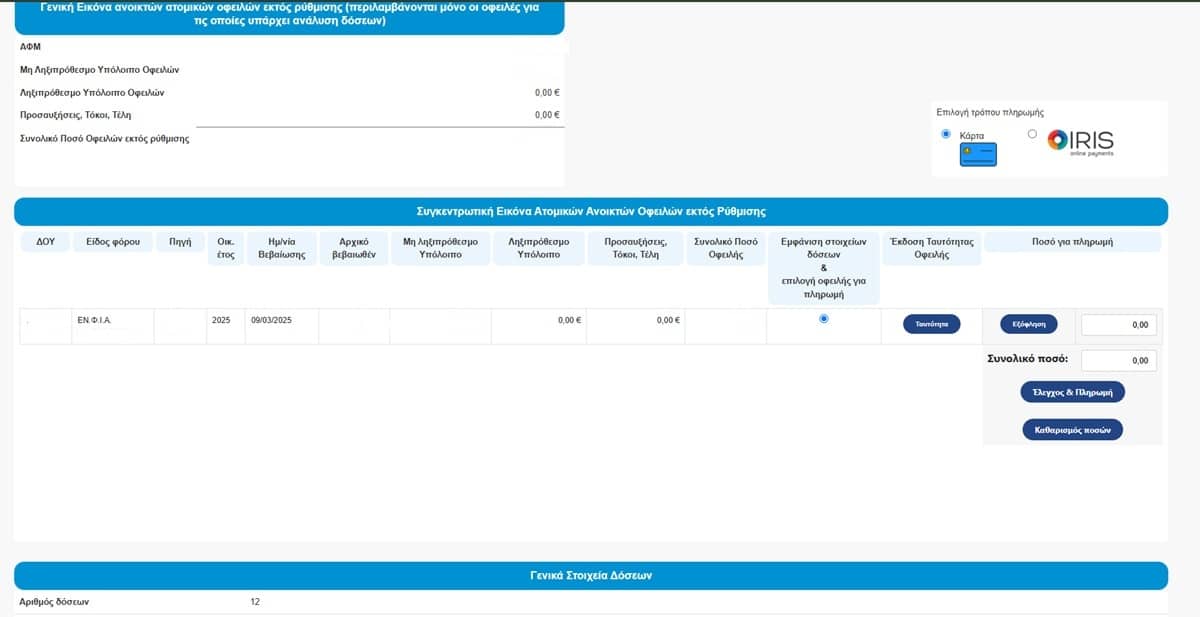Click the blue credit card icon
Image resolution: width=1200 pixels, height=617 pixels.
pyautogui.click(x=978, y=155)
